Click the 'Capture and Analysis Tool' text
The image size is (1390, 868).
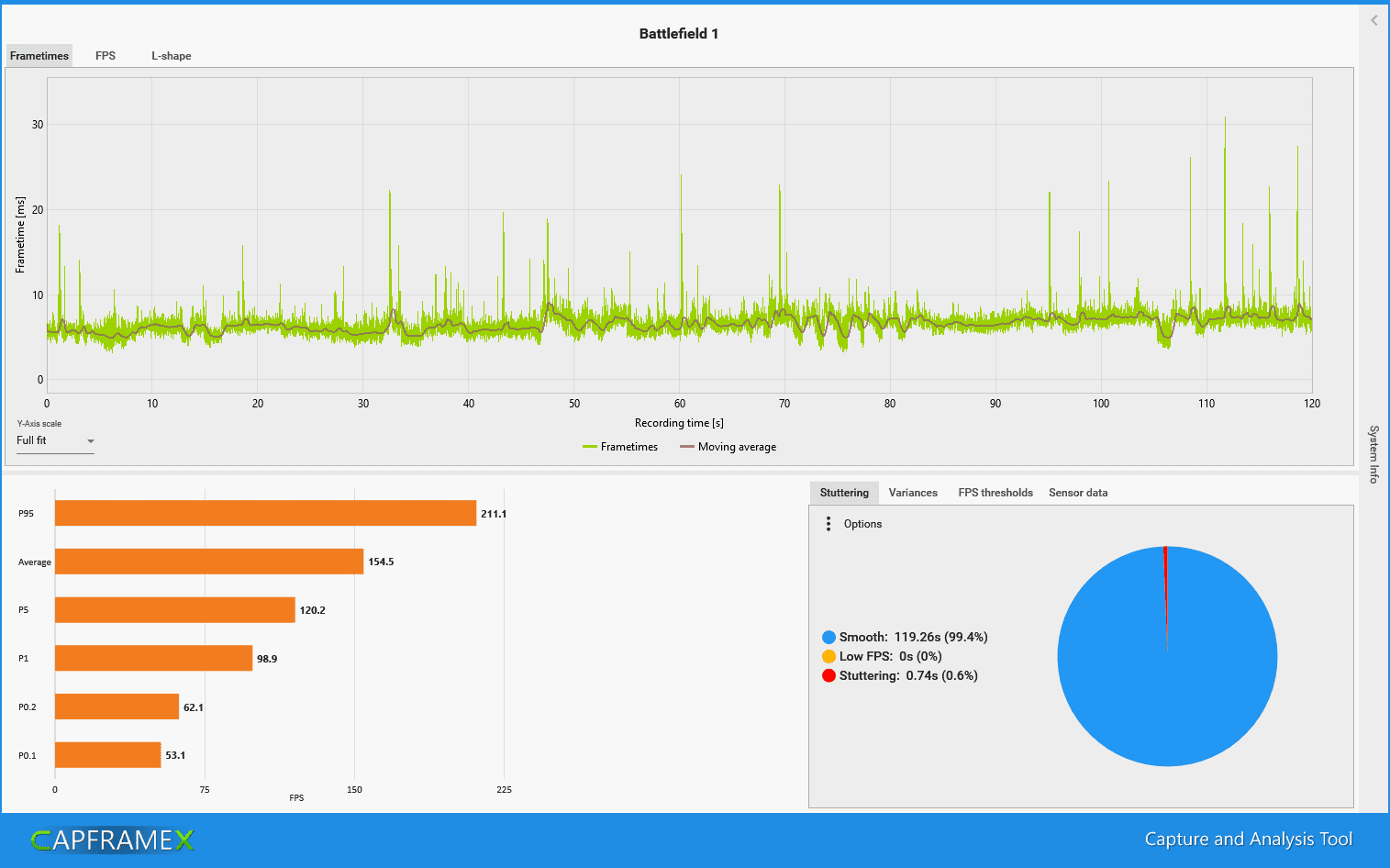point(1249,839)
